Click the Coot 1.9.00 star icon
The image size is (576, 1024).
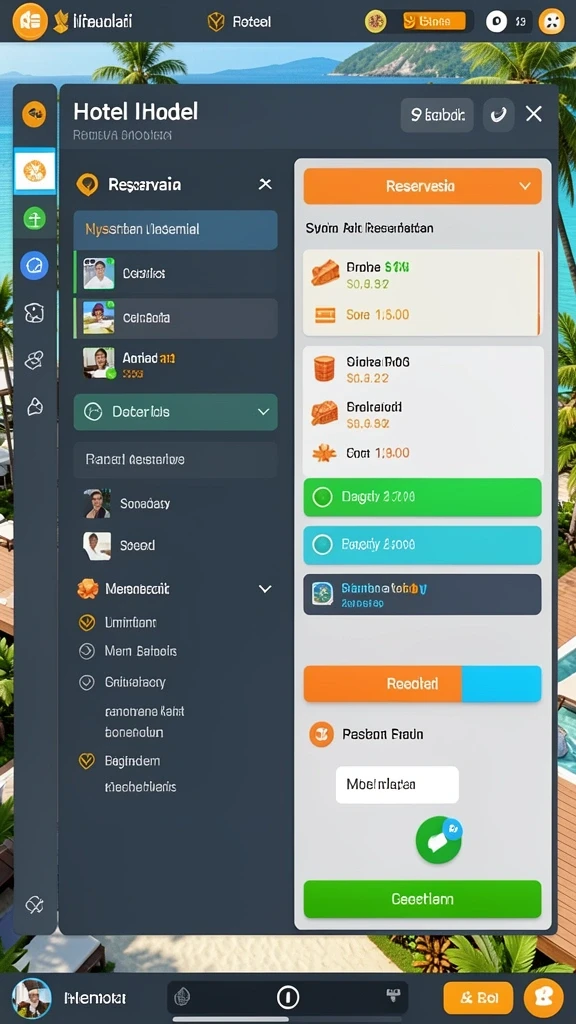click(x=324, y=453)
